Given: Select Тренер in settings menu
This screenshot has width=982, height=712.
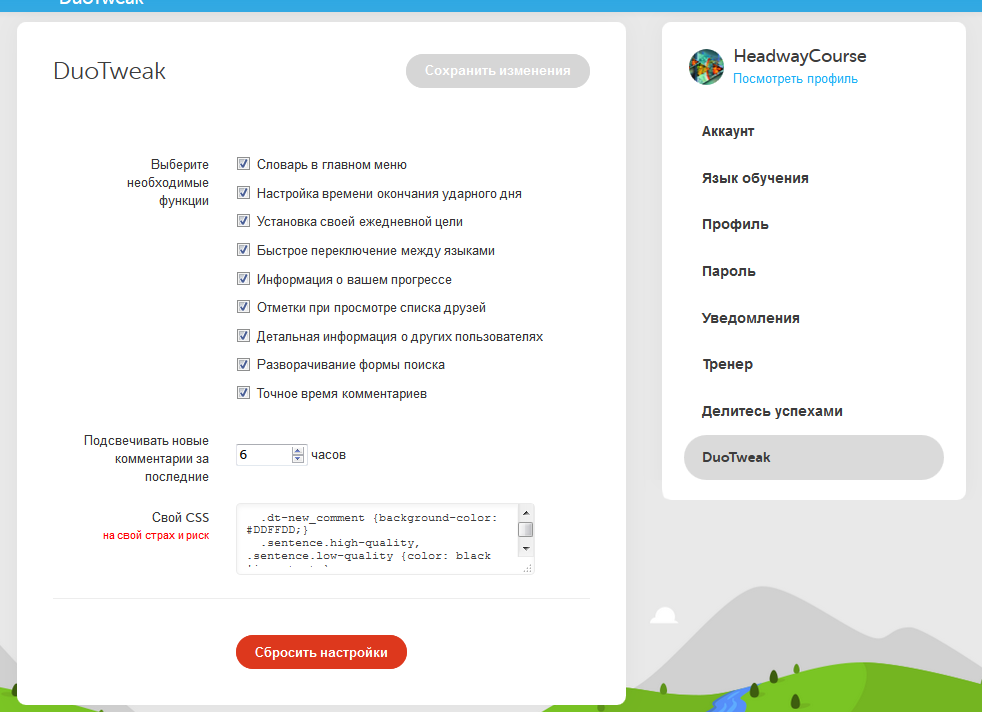Looking at the screenshot, I should (727, 364).
